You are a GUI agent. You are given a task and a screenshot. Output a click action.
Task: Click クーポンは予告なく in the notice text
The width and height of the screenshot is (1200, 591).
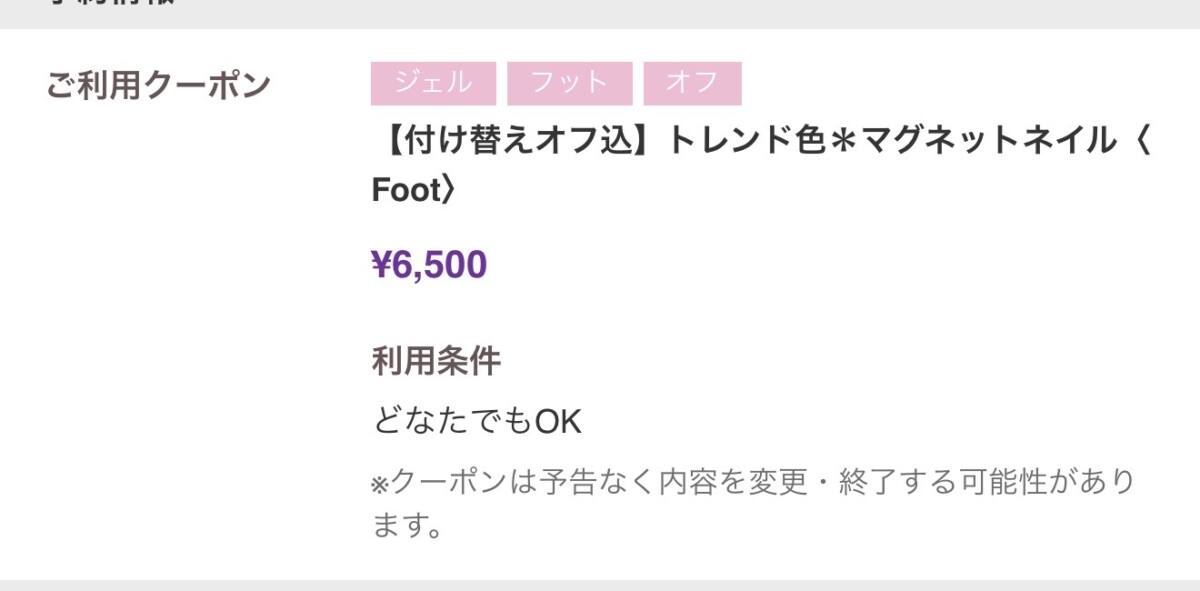(x=521, y=483)
